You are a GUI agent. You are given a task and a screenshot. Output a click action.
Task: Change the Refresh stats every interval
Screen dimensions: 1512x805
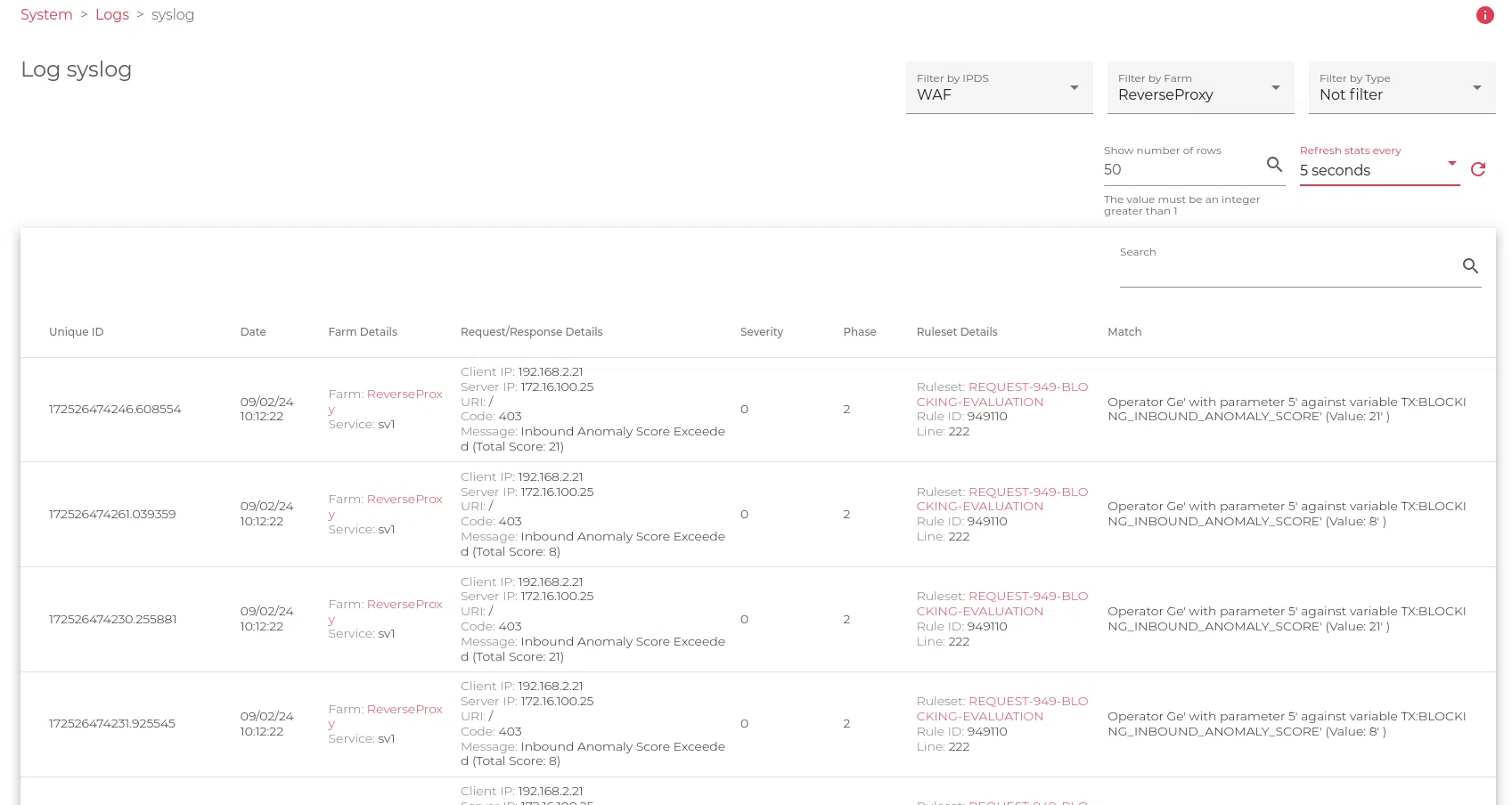coord(1378,170)
